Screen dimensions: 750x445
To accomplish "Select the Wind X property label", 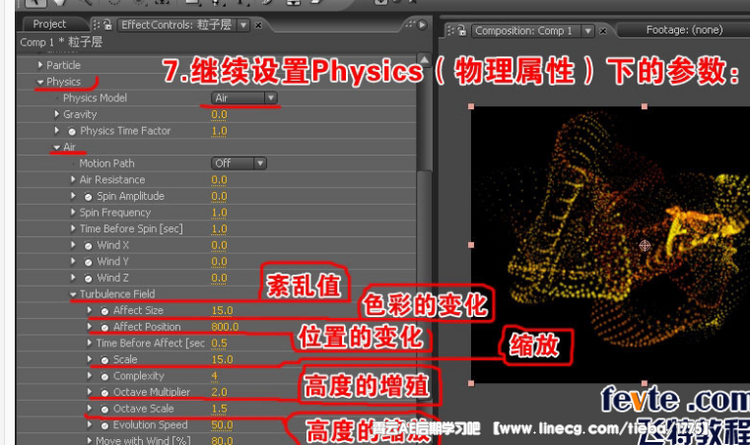I will [x=113, y=245].
